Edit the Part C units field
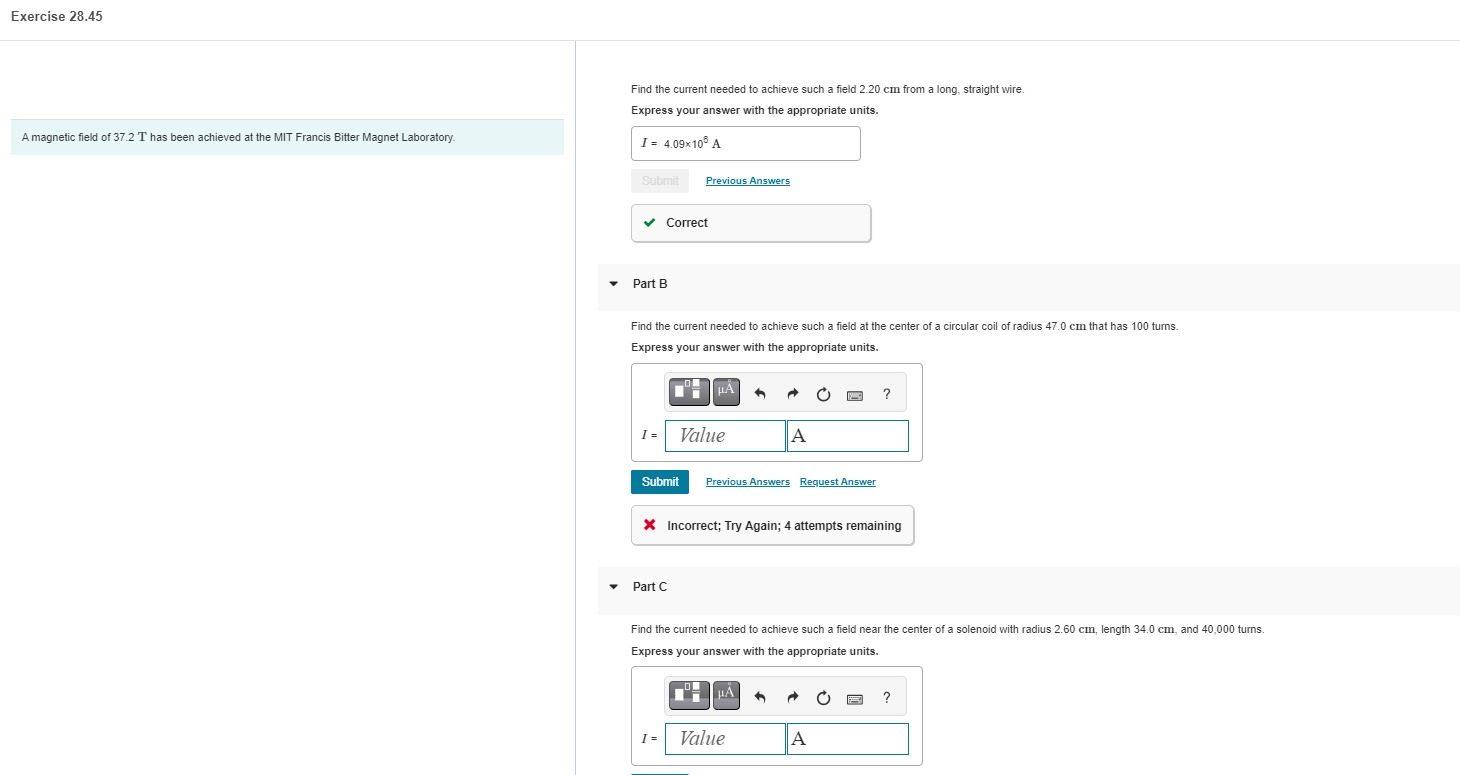1460x775 pixels. (x=848, y=739)
